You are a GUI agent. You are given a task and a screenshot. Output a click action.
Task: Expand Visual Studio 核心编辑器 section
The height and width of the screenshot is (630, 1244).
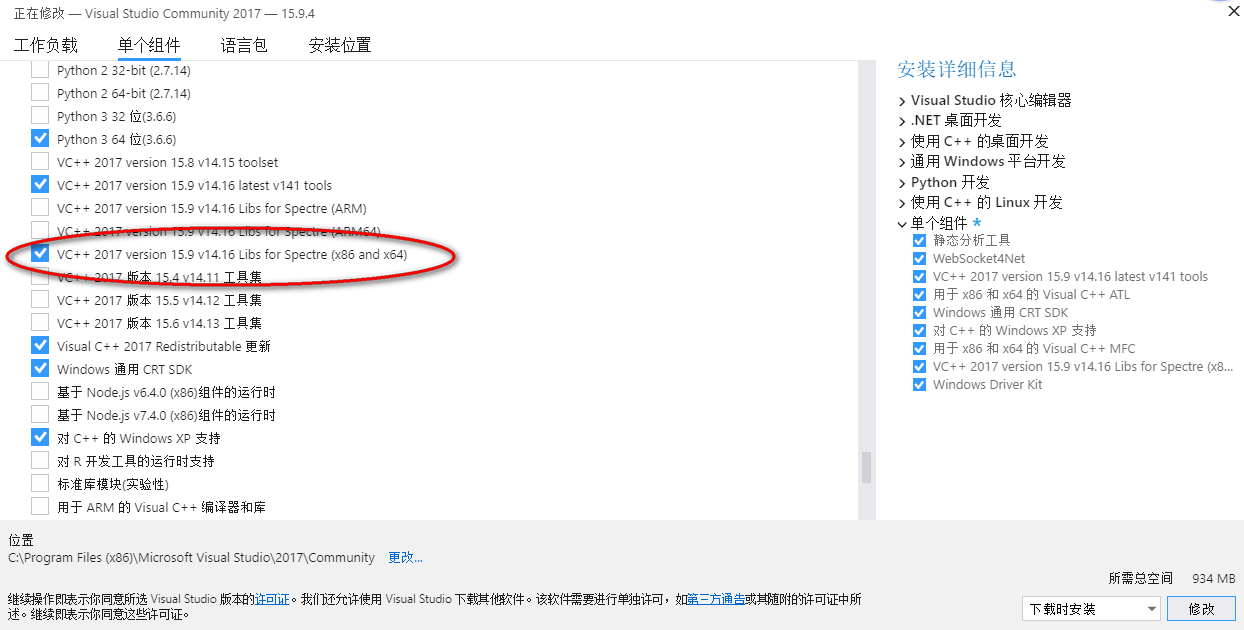903,101
